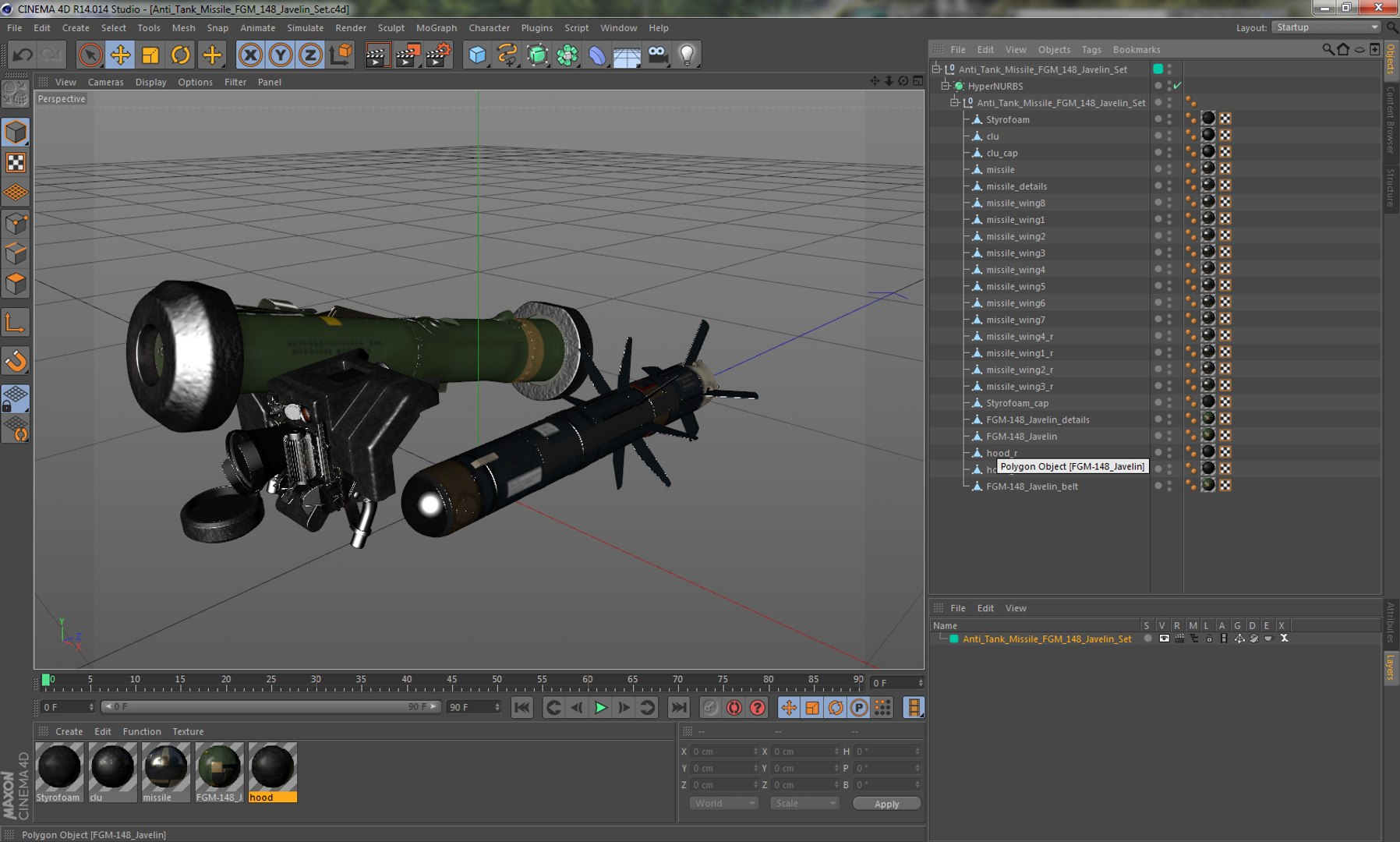Select the Live Selection tool
The height and width of the screenshot is (842, 1400).
point(90,55)
